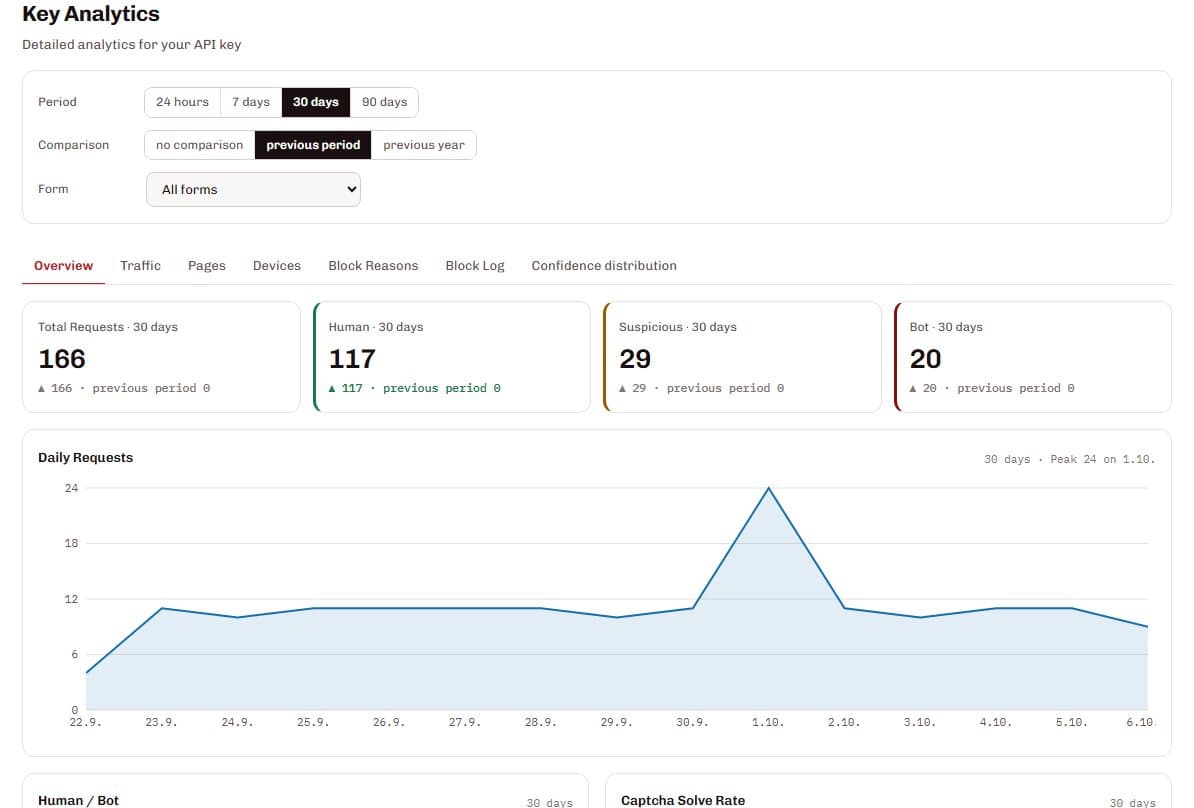
Task: View the Block Reasons tab
Action: pos(373,266)
